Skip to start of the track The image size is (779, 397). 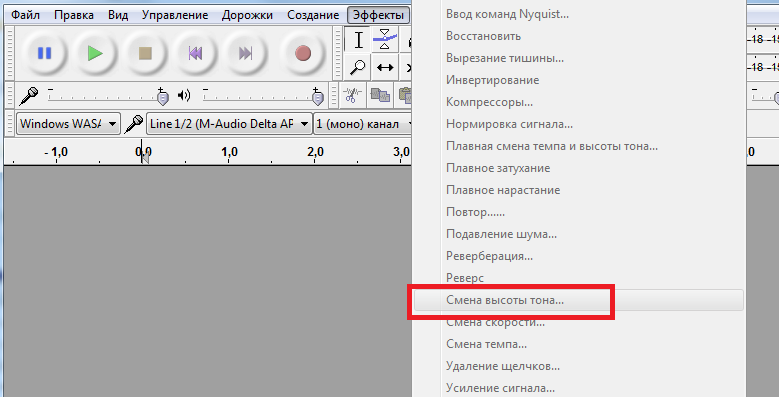click(195, 53)
